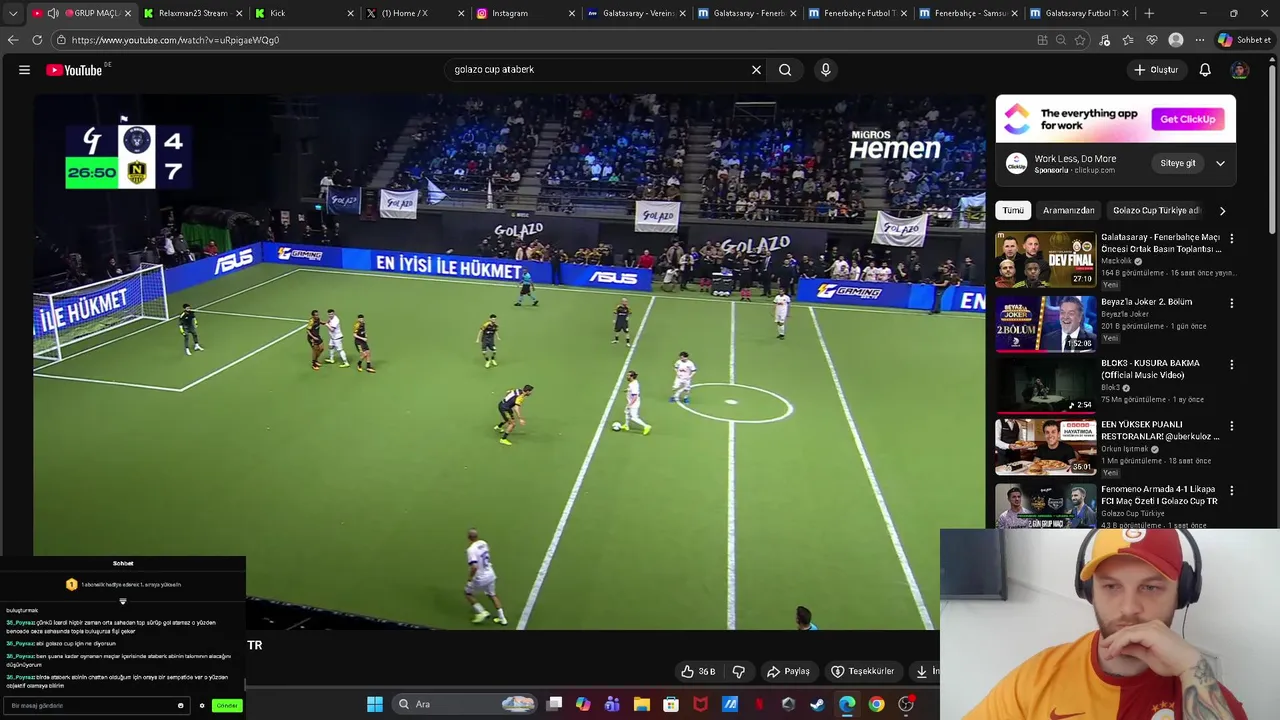Click the Teşekkürler thanks button
1280x720 pixels.
(x=862, y=671)
